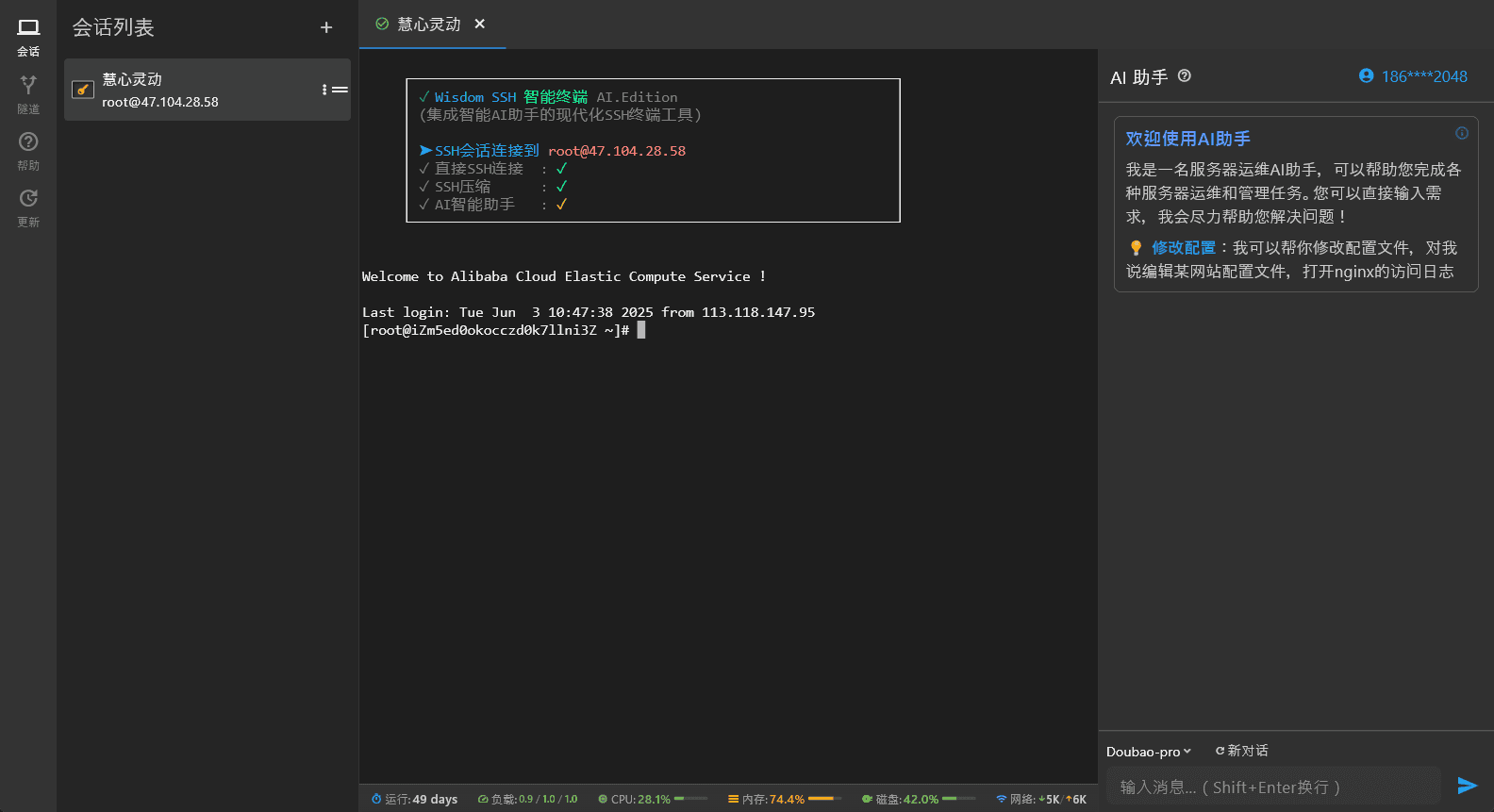Click the 修改配置 link
Viewport: 1494px width, 812px height.
pyautogui.click(x=1183, y=248)
